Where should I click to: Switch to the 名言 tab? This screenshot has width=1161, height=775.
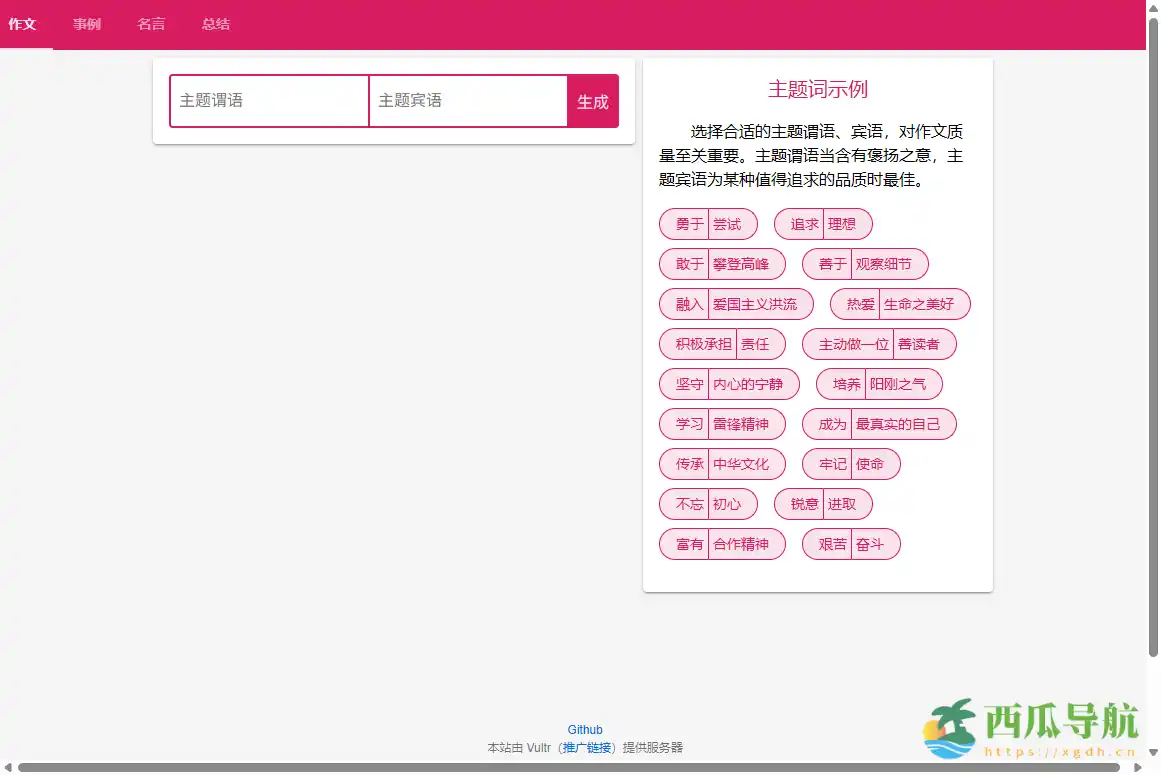click(151, 24)
